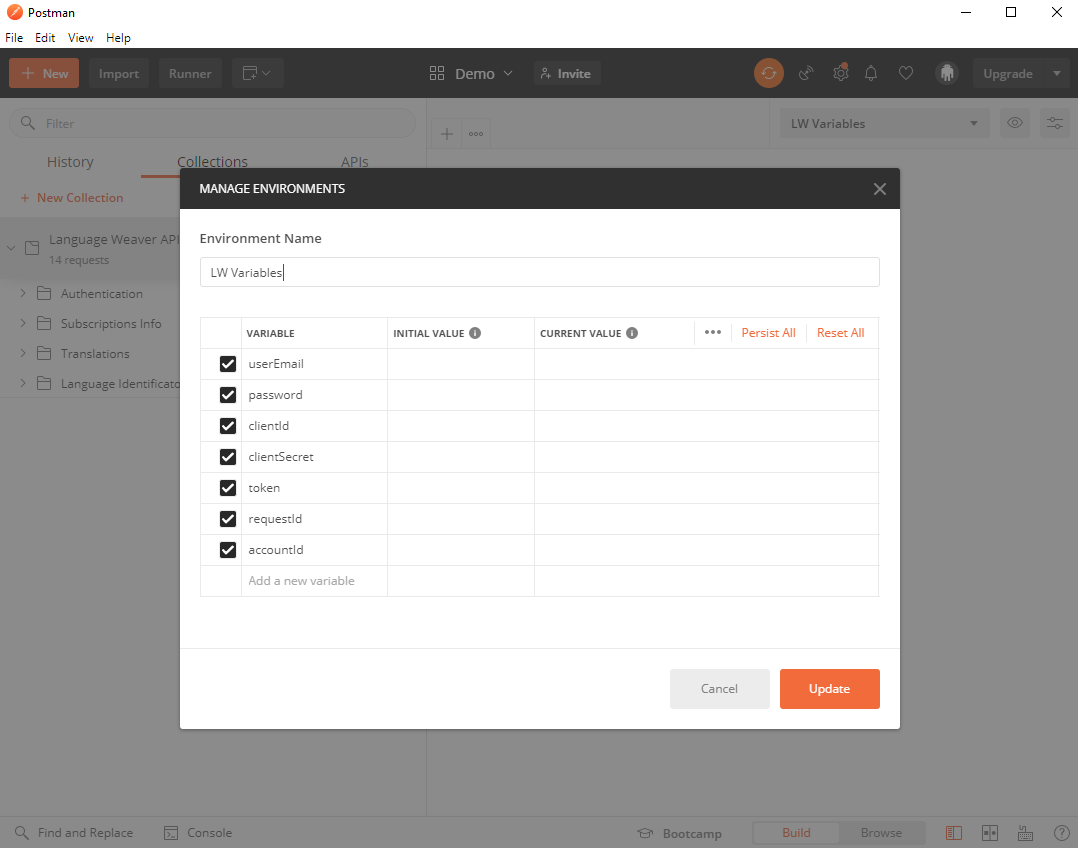The image size is (1078, 848).
Task: Open the LW Variables environment dropdown
Action: [x=884, y=123]
